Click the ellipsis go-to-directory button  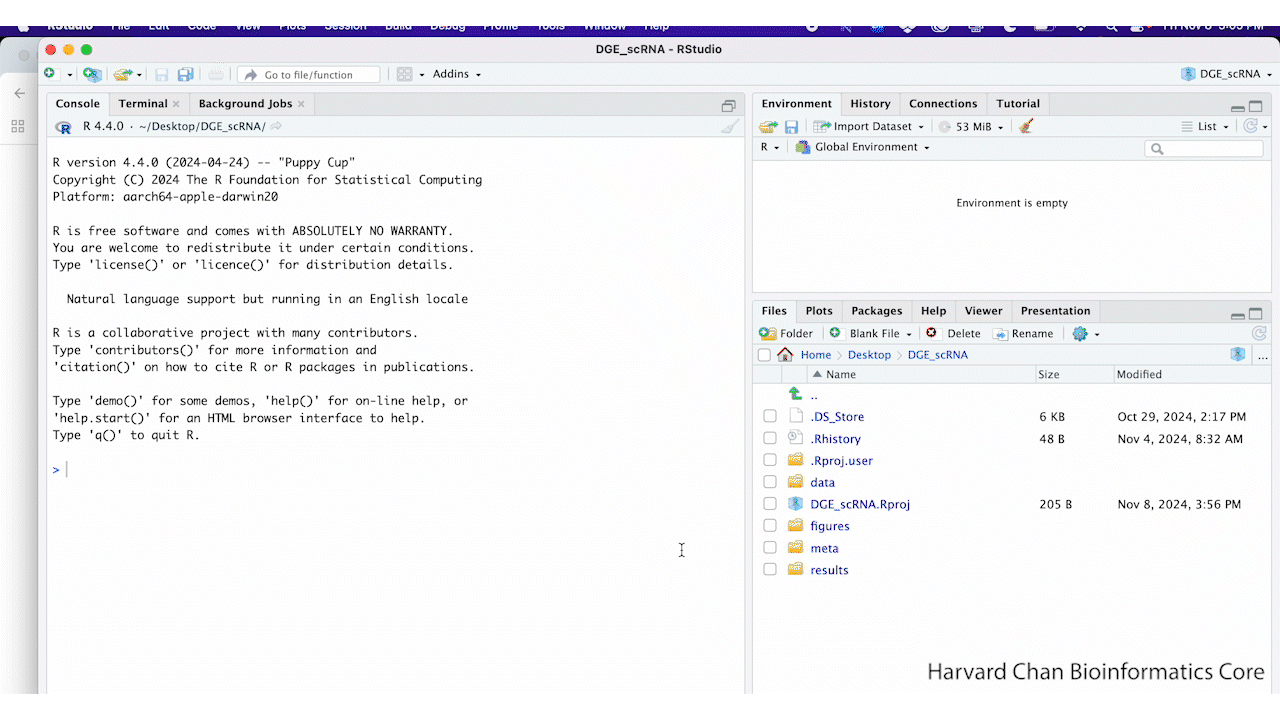click(x=1262, y=355)
